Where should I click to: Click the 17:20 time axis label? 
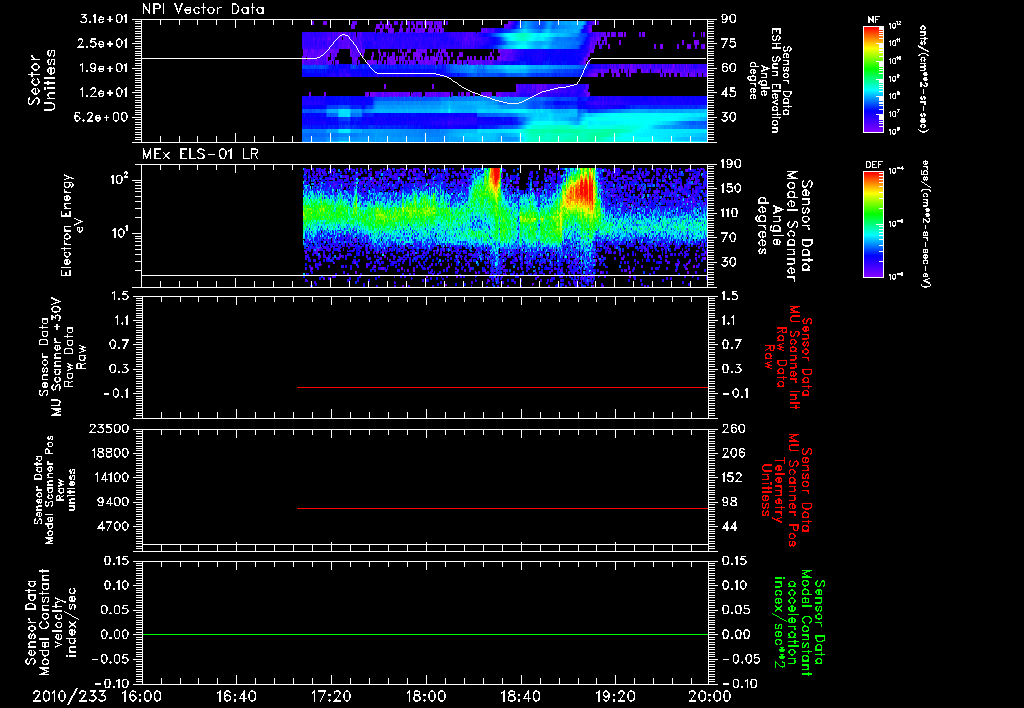pyautogui.click(x=331, y=696)
